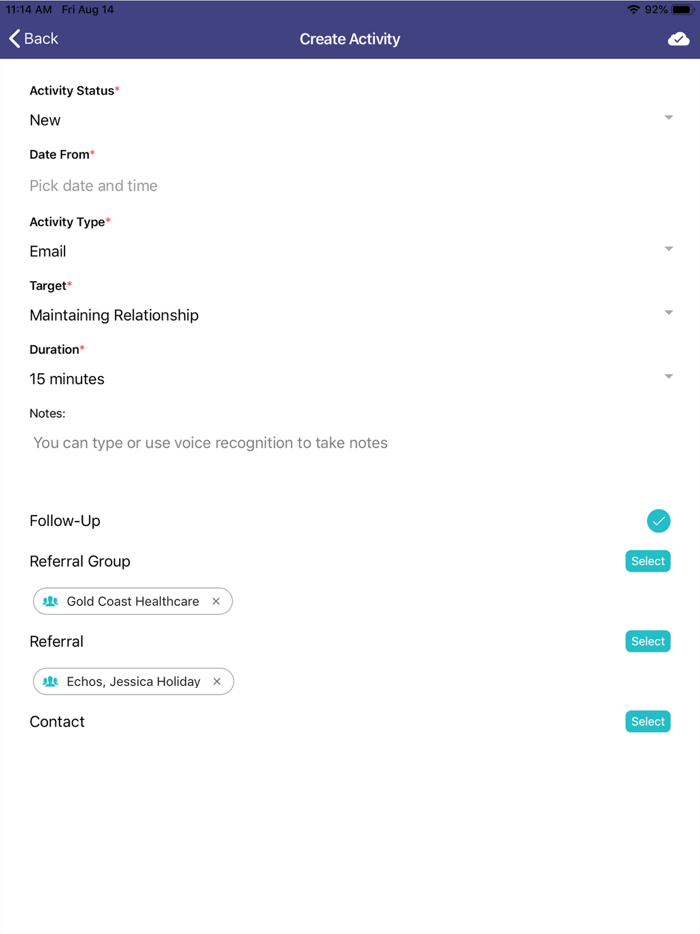Remove Echos, Jessica Holiday via its X icon
The width and height of the screenshot is (700, 934).
coord(217,681)
